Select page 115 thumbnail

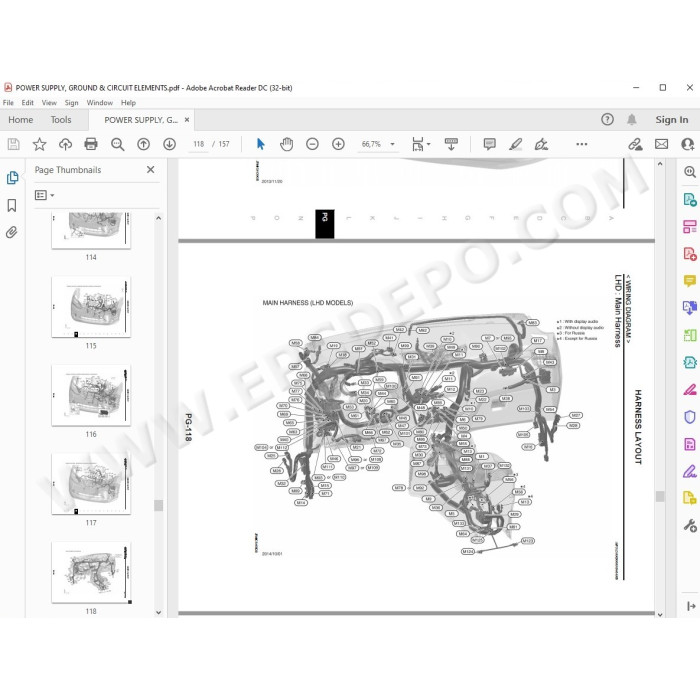point(91,307)
